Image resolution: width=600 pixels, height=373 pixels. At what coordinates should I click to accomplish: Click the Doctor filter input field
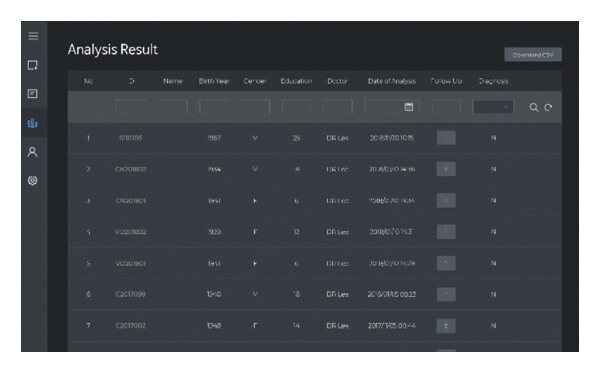click(338, 107)
